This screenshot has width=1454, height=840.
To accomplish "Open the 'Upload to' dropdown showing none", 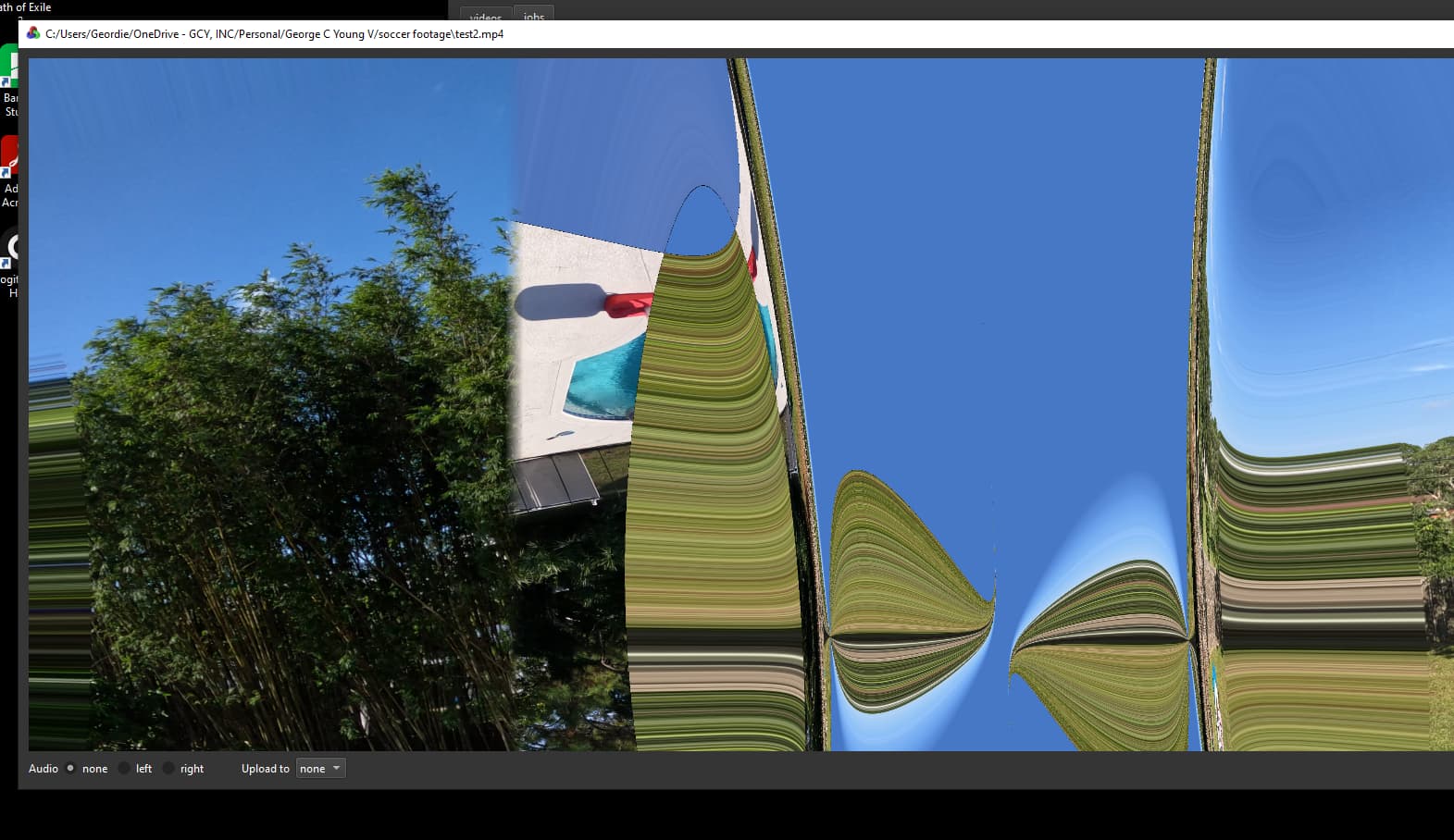I will 320,769.
